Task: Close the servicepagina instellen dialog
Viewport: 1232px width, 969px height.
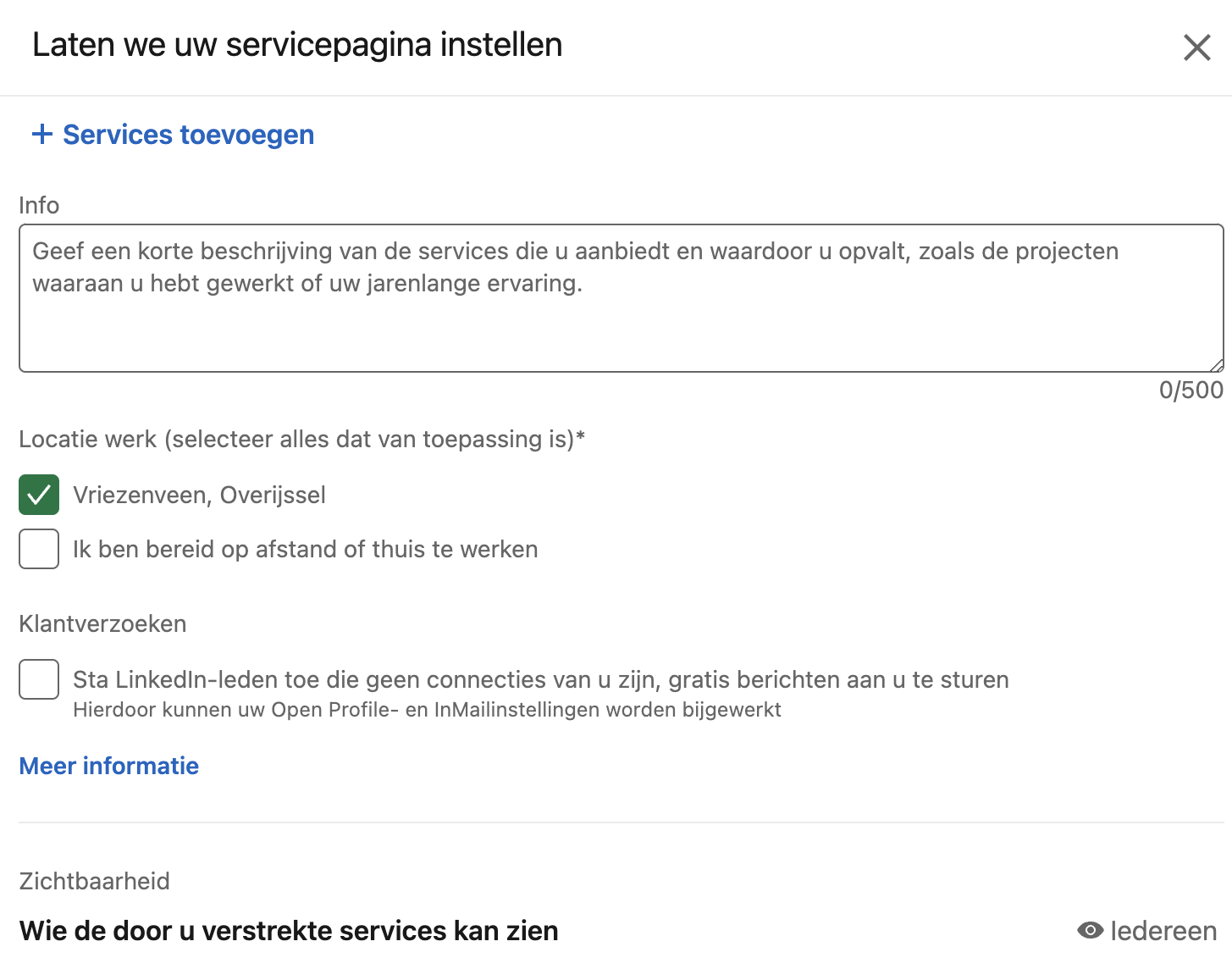Action: coord(1196,47)
